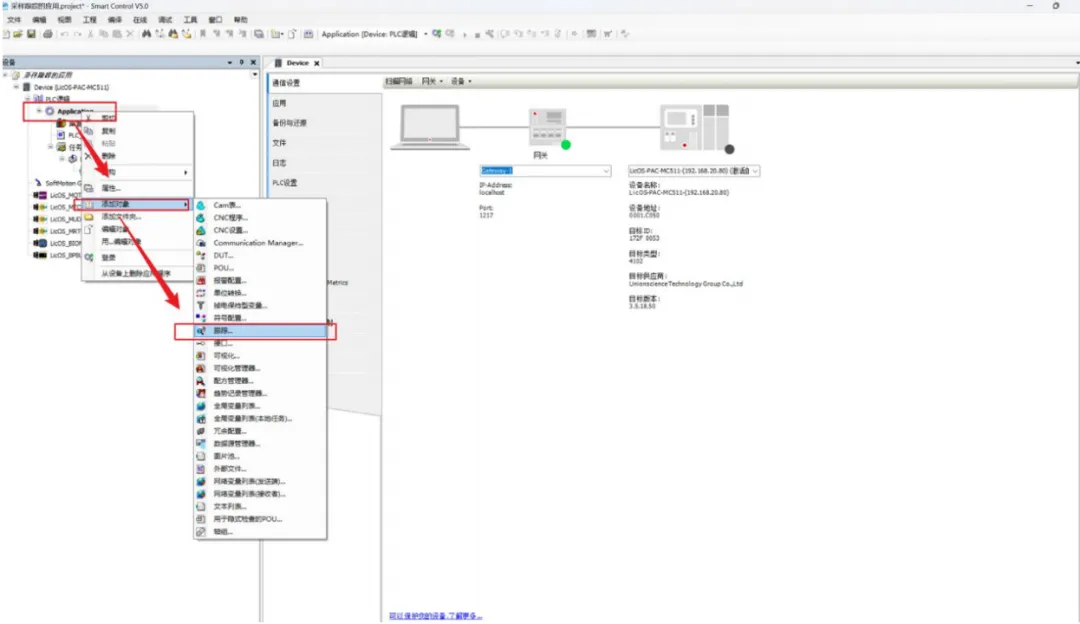The image size is (1080, 624).
Task: Click the binoculars Find icon in toolbar
Action: 146,34
